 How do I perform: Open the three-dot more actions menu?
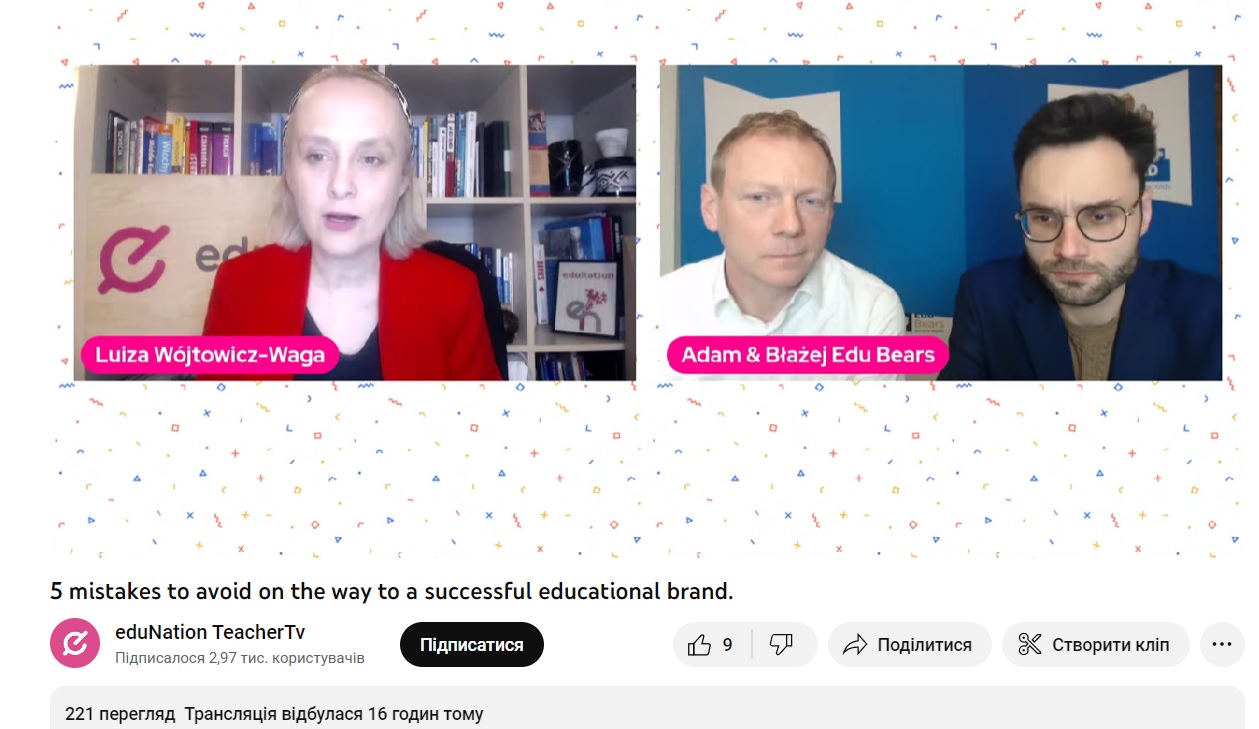(1222, 644)
